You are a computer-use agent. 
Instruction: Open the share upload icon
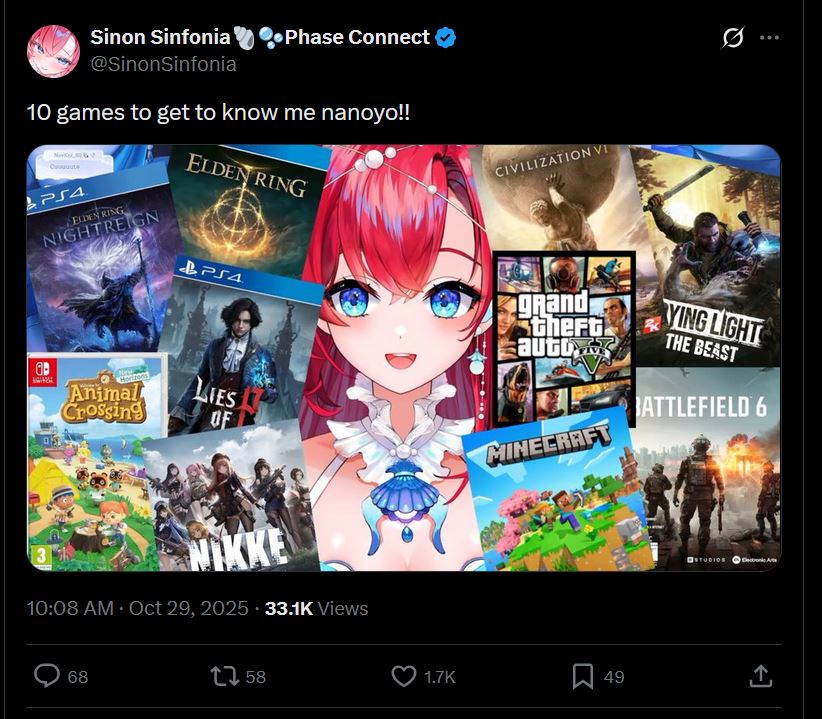click(x=761, y=676)
